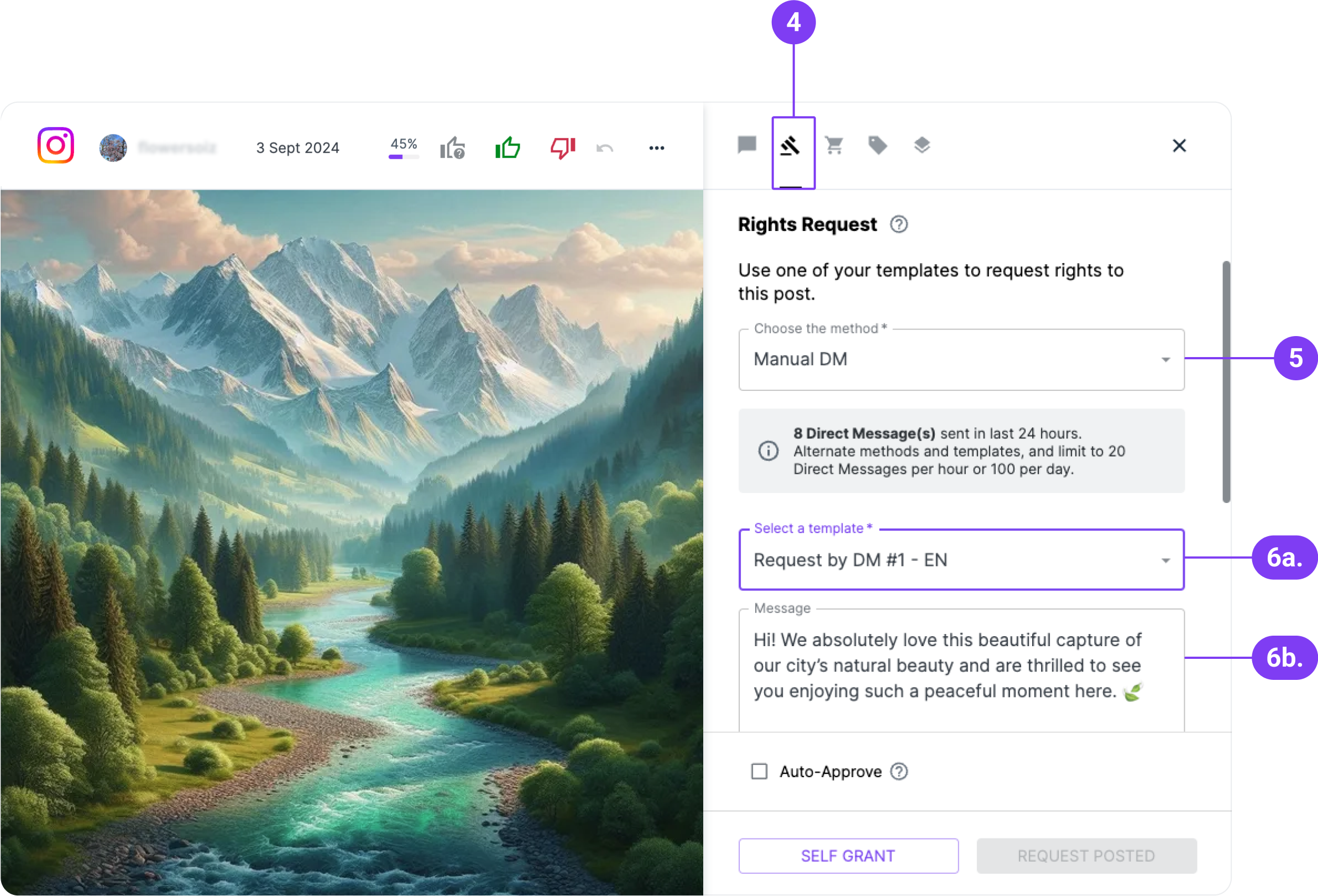Click the Rights Request help question icon
The image size is (1318, 896).
point(899,224)
